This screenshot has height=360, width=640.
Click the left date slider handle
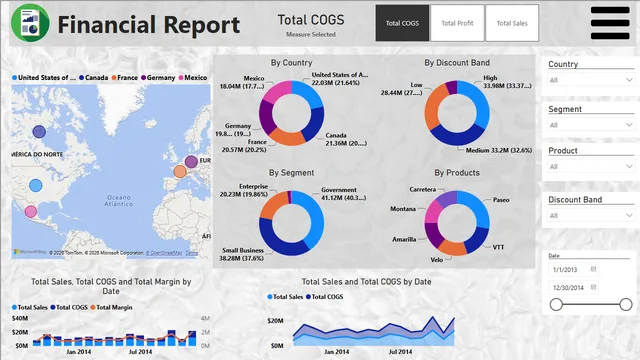coord(556,304)
